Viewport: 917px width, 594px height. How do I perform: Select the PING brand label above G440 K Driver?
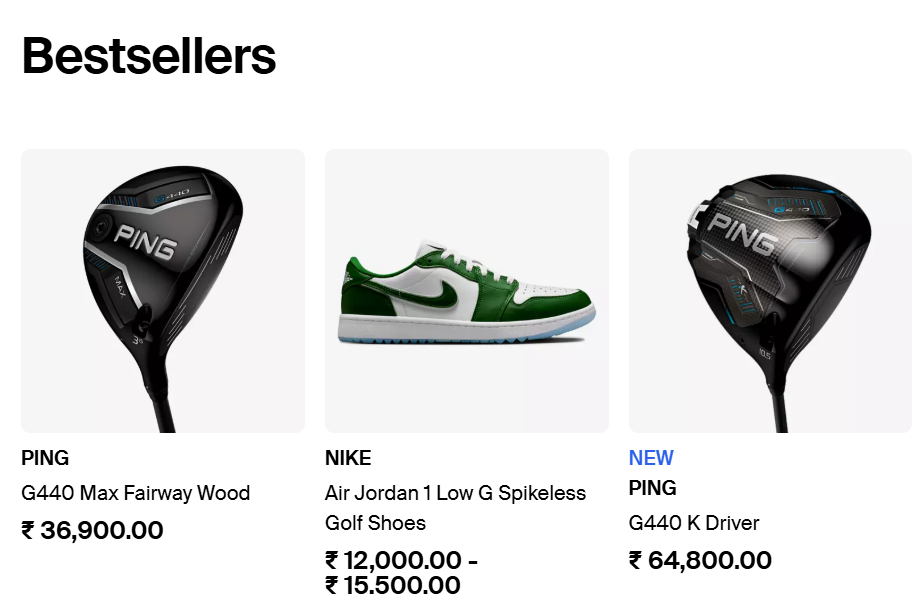653,488
